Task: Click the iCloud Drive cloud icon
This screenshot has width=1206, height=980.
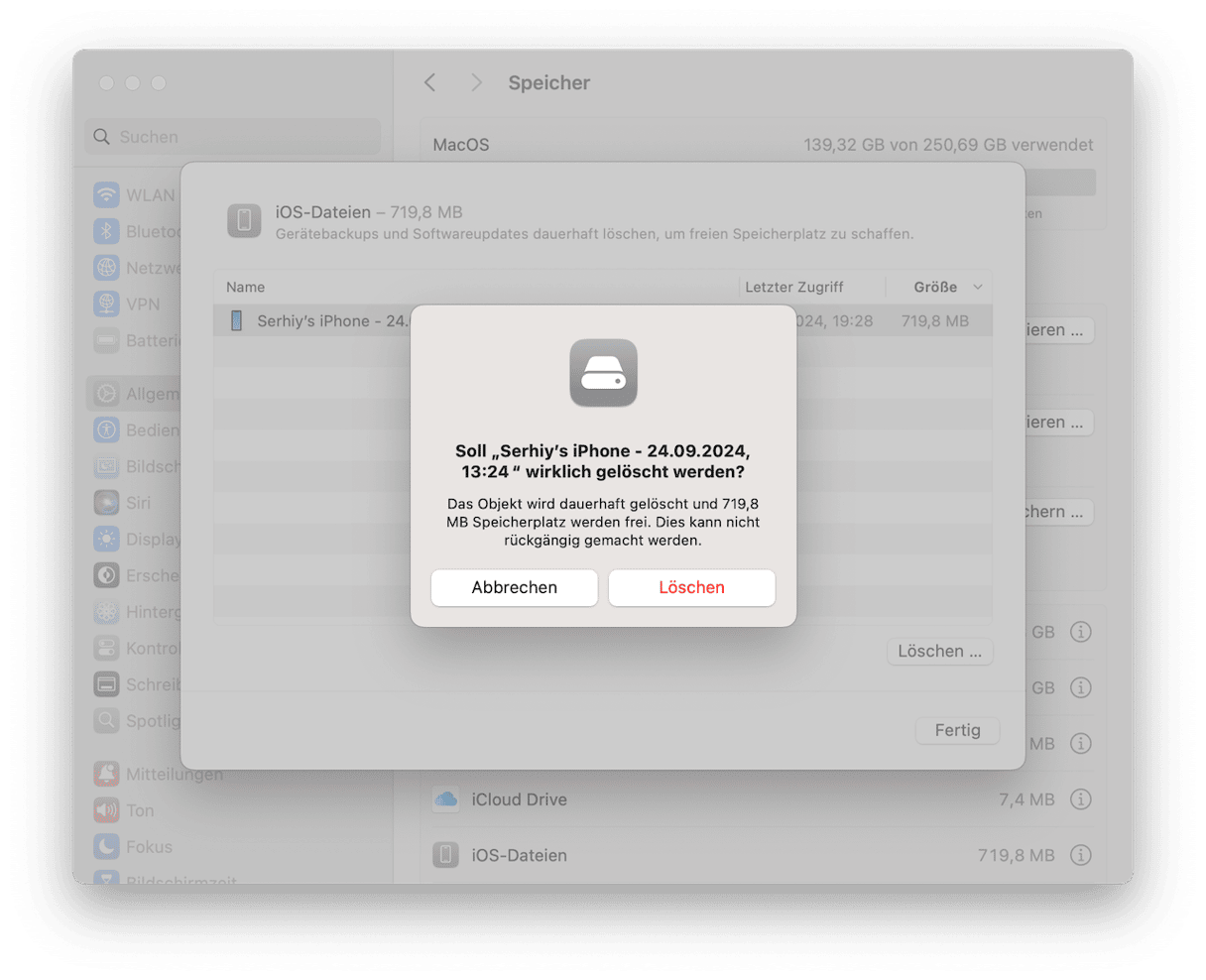Action: (x=446, y=799)
